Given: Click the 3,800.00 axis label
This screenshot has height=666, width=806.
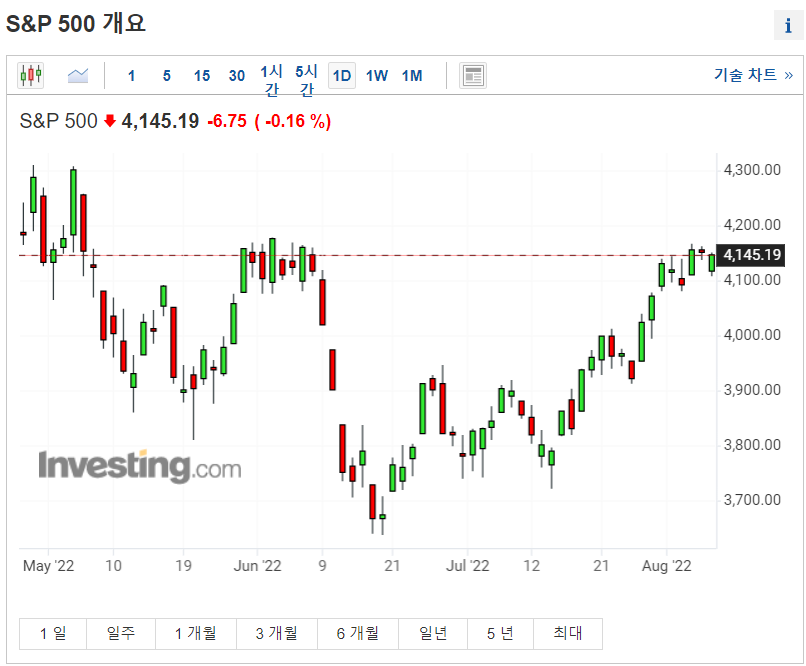Looking at the screenshot, I should tap(752, 445).
